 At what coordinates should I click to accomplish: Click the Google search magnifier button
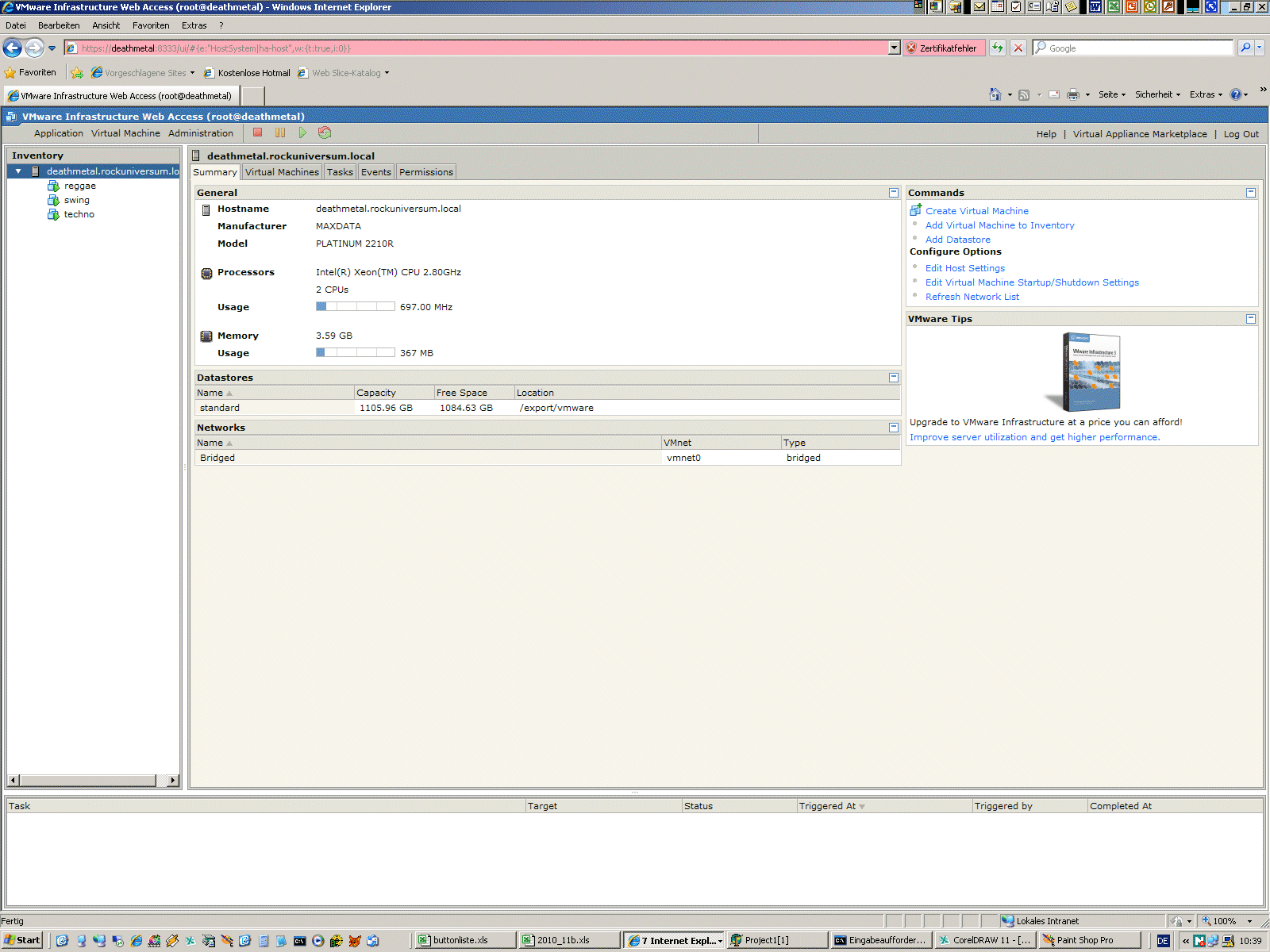pos(1245,48)
